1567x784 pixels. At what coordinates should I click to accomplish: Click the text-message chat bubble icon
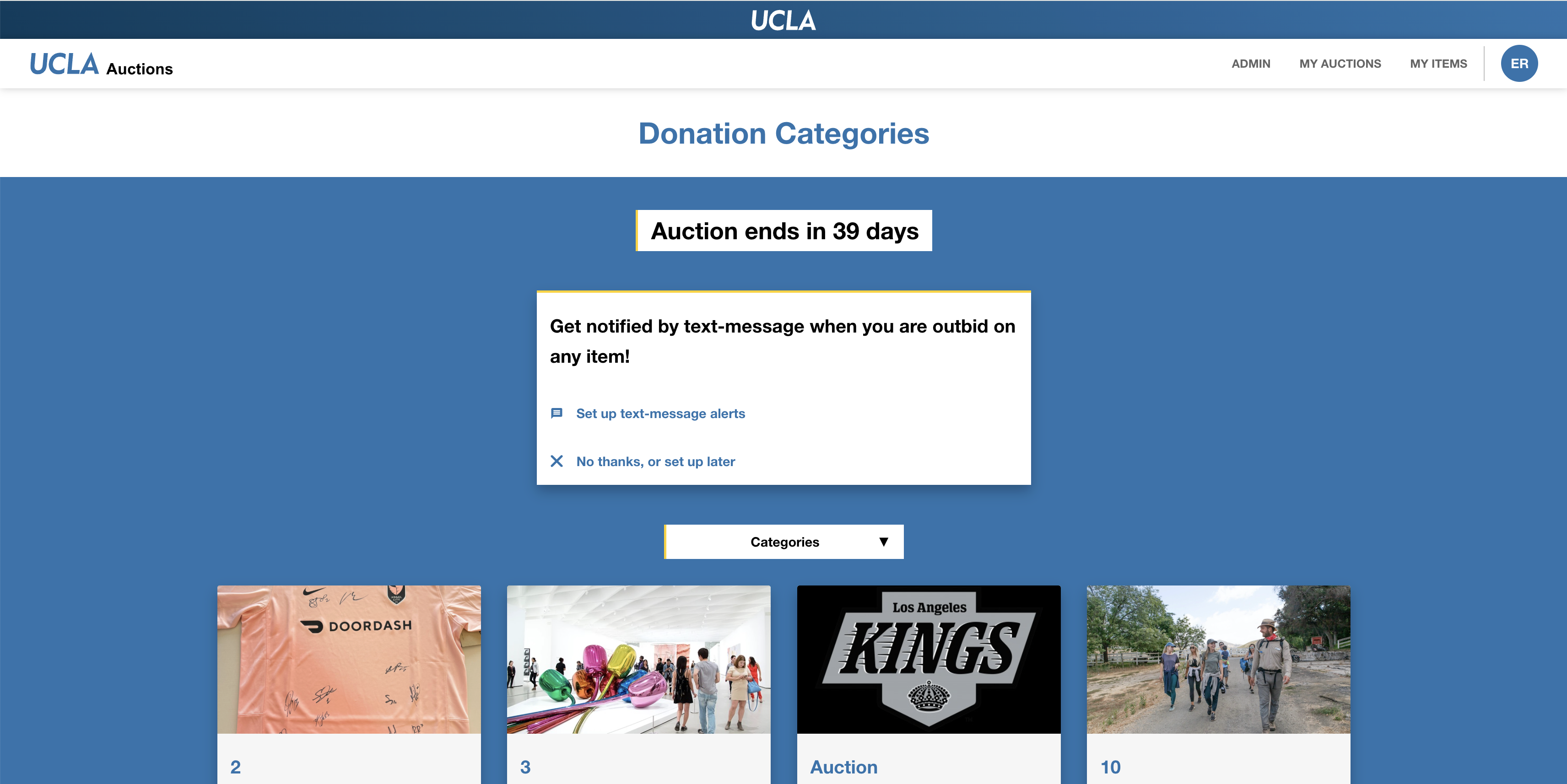pos(556,413)
